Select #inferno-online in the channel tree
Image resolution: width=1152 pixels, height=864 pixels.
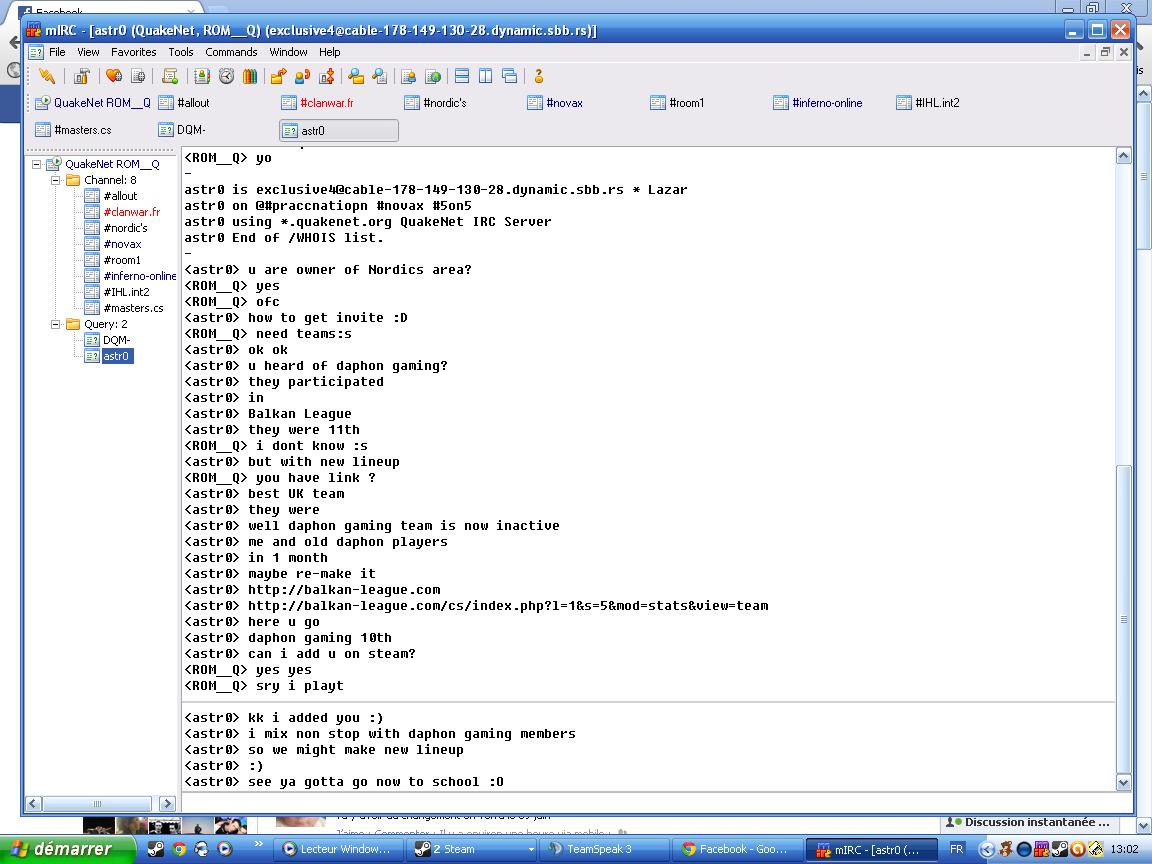click(139, 276)
